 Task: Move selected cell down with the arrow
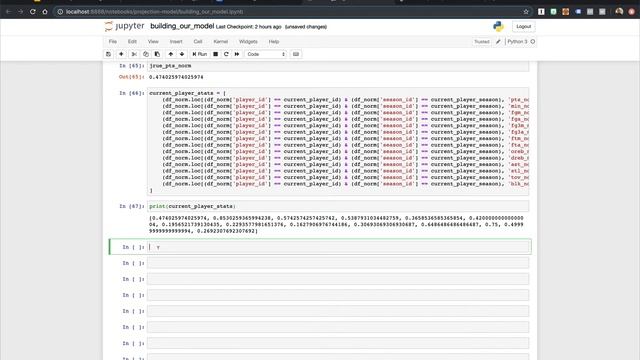(x=182, y=54)
